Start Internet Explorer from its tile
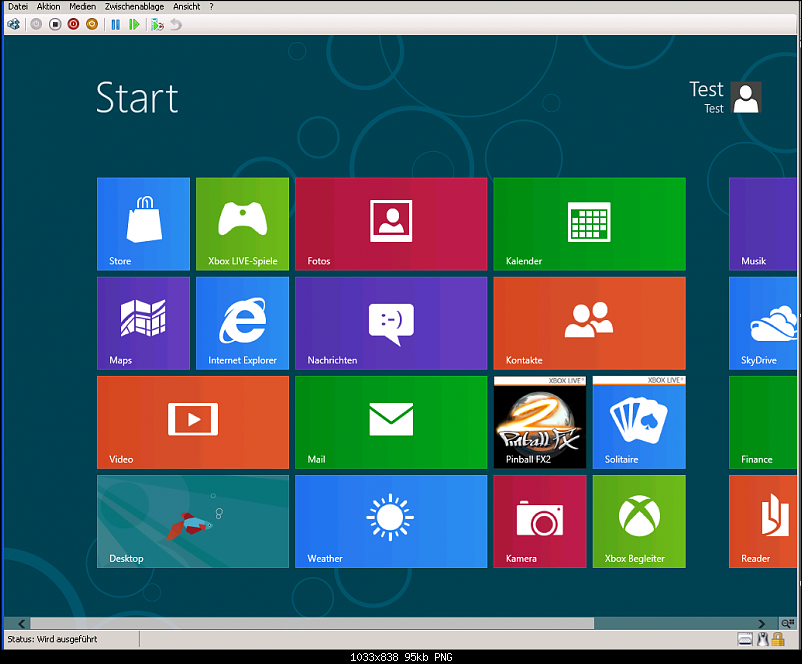Screen dimensions: 802x664 pyautogui.click(x=242, y=323)
